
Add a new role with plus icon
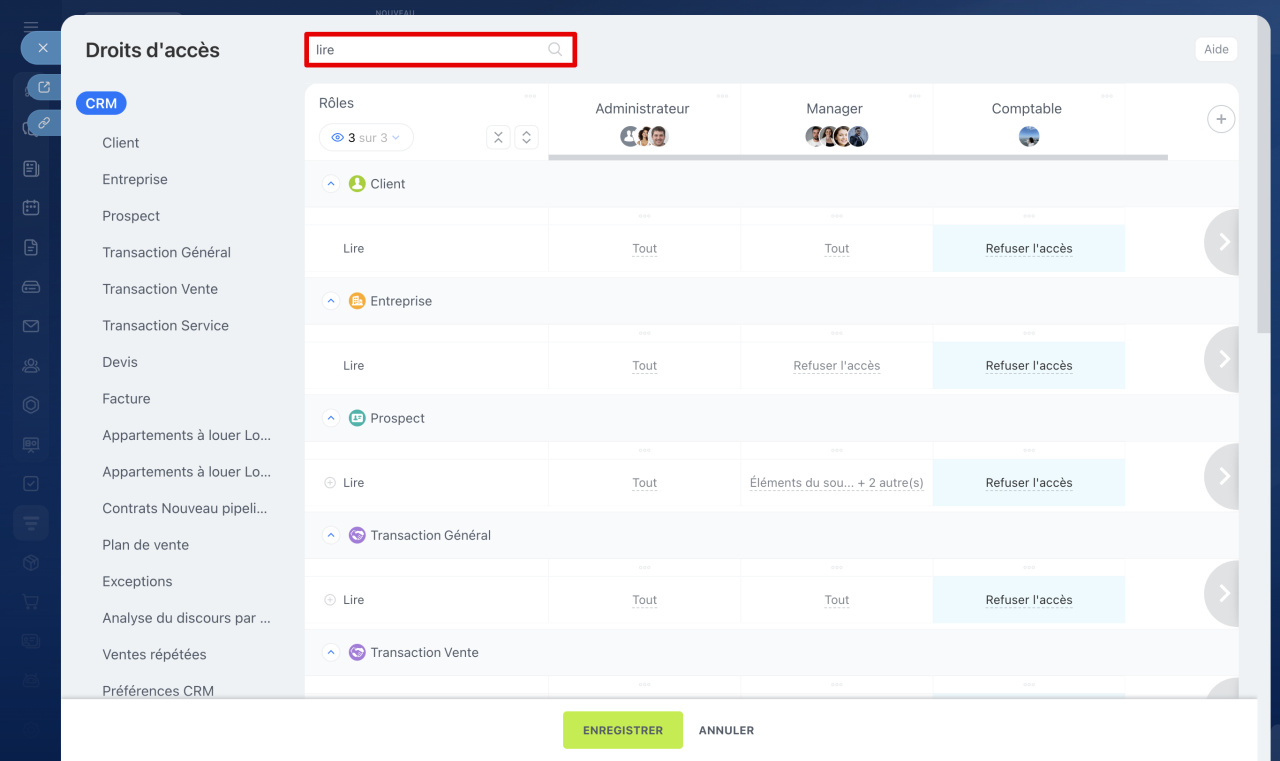tap(1220, 120)
